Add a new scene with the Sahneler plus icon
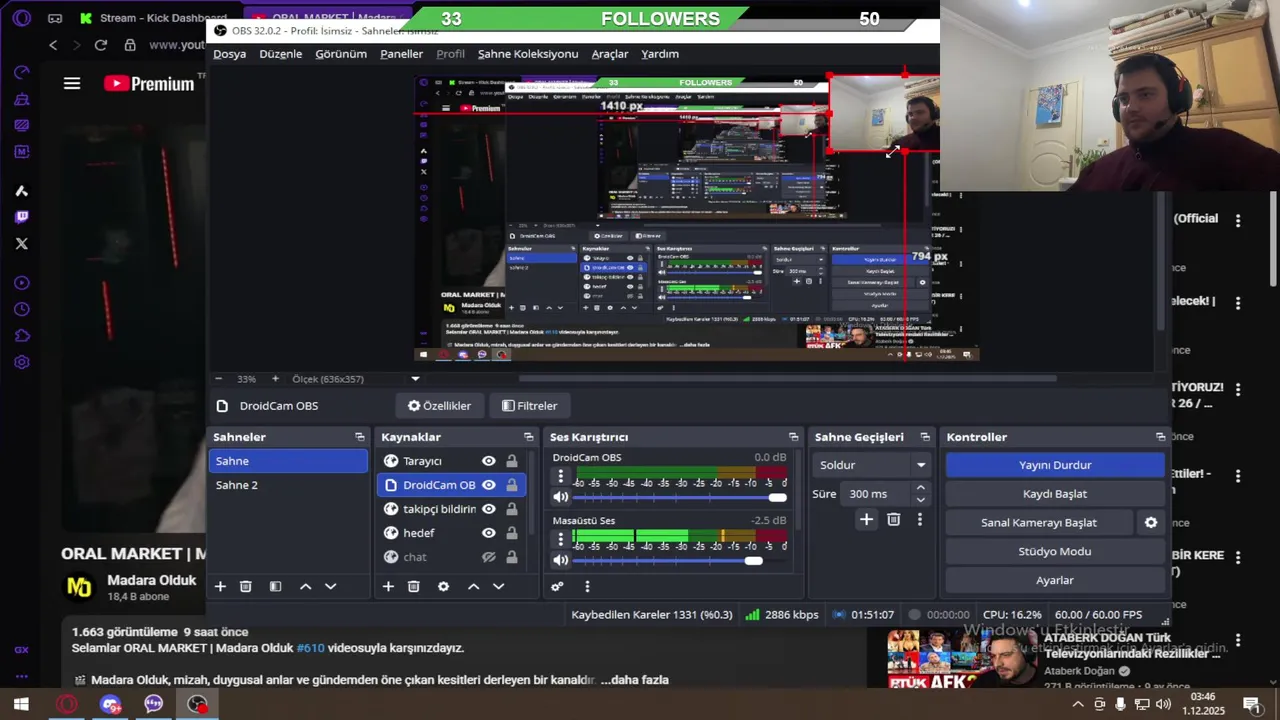Viewport: 1280px width, 720px height. (220, 587)
